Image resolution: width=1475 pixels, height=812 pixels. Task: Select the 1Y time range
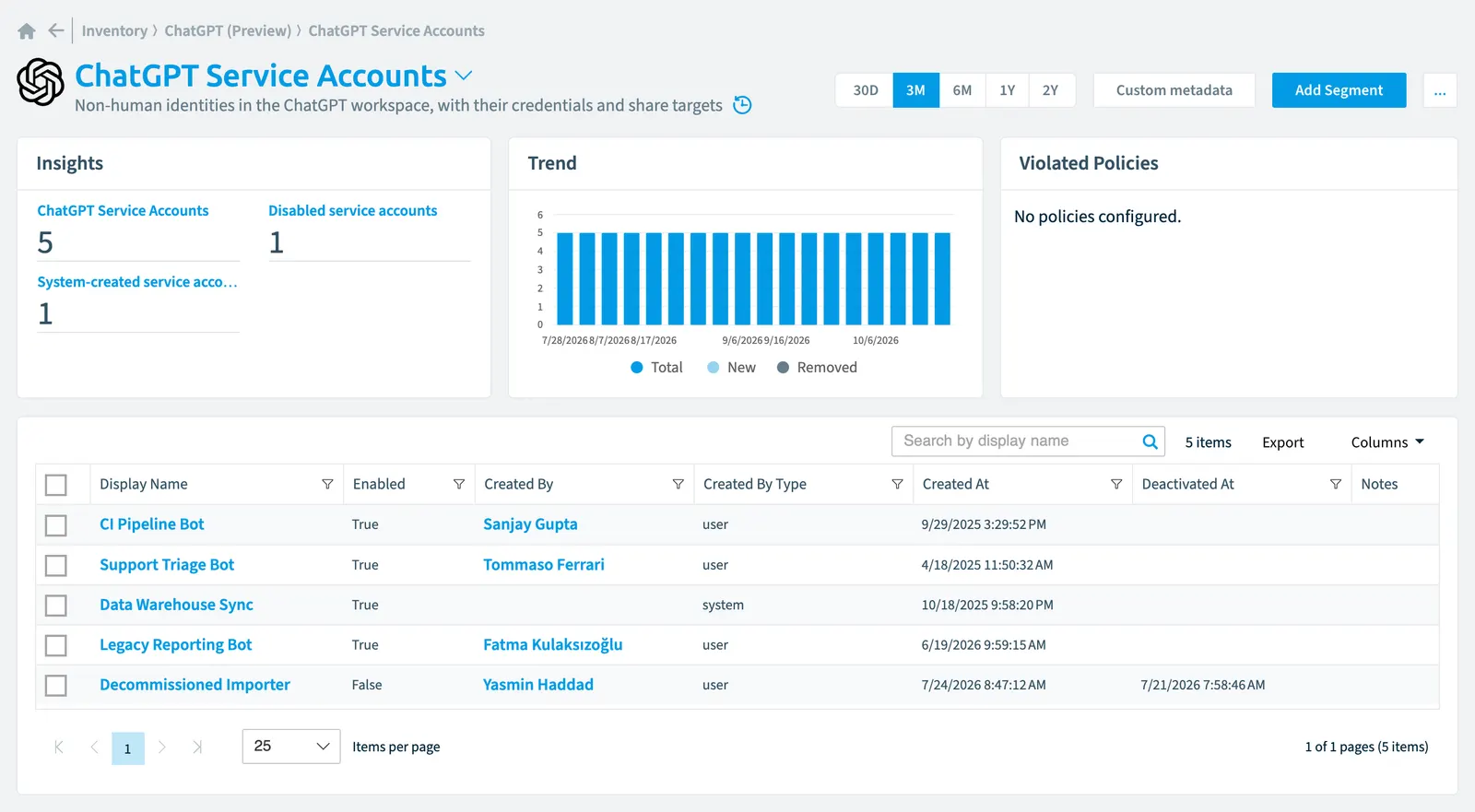tap(1008, 90)
